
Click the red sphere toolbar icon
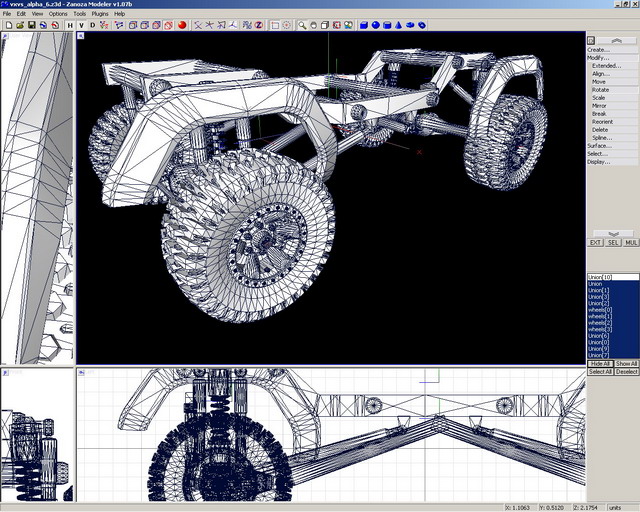(182, 25)
